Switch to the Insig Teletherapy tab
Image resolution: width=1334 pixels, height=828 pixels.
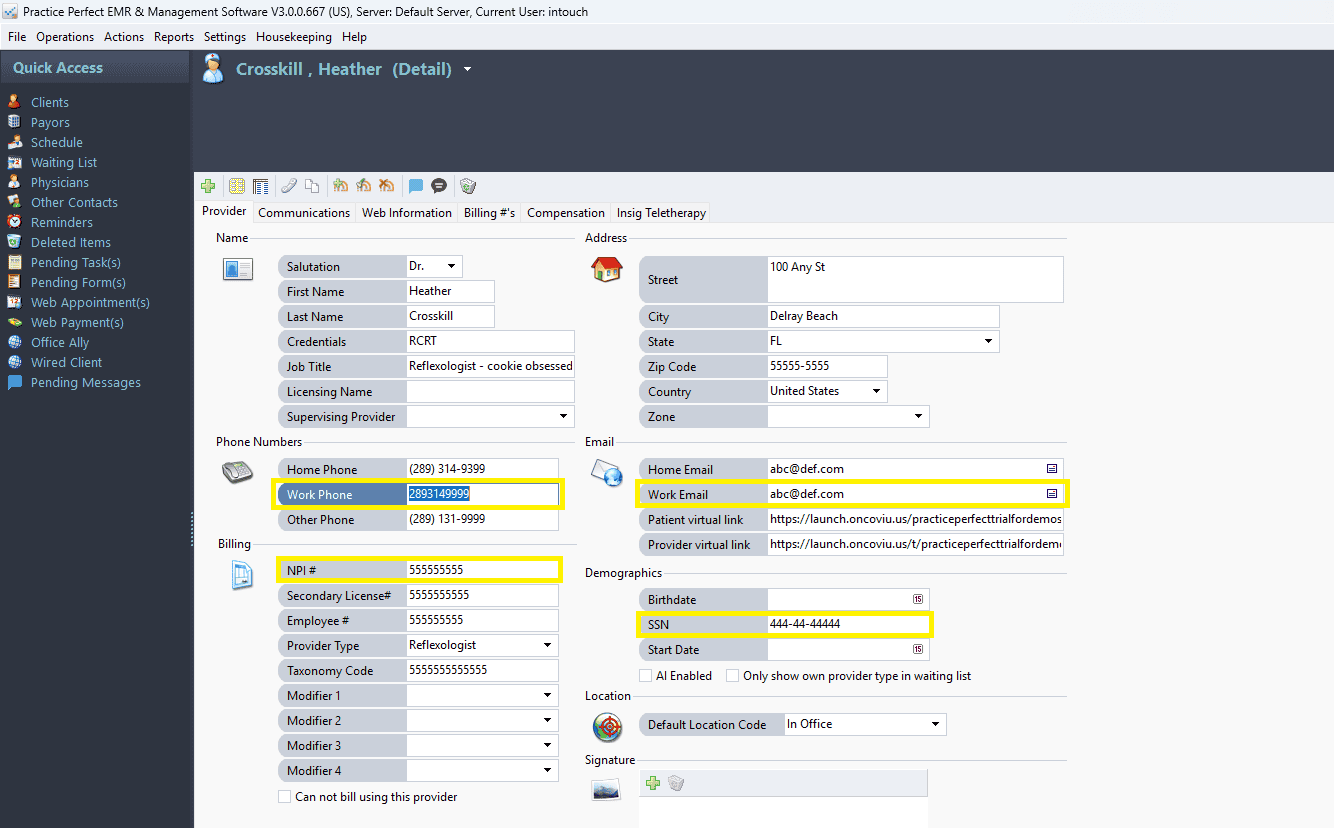(x=661, y=213)
